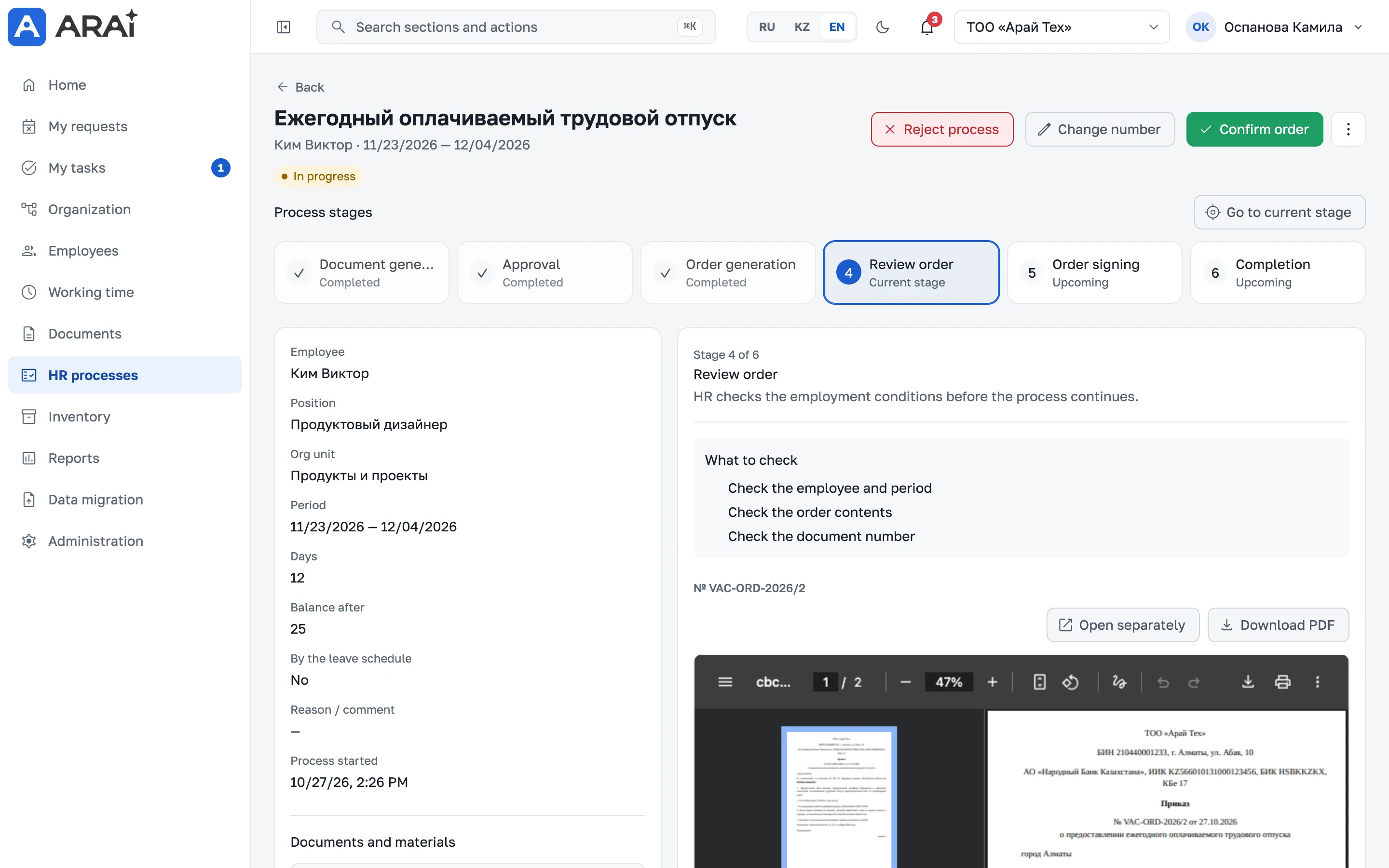1389x868 pixels.
Task: Open PDF viewer more options menu
Action: coord(1318,682)
